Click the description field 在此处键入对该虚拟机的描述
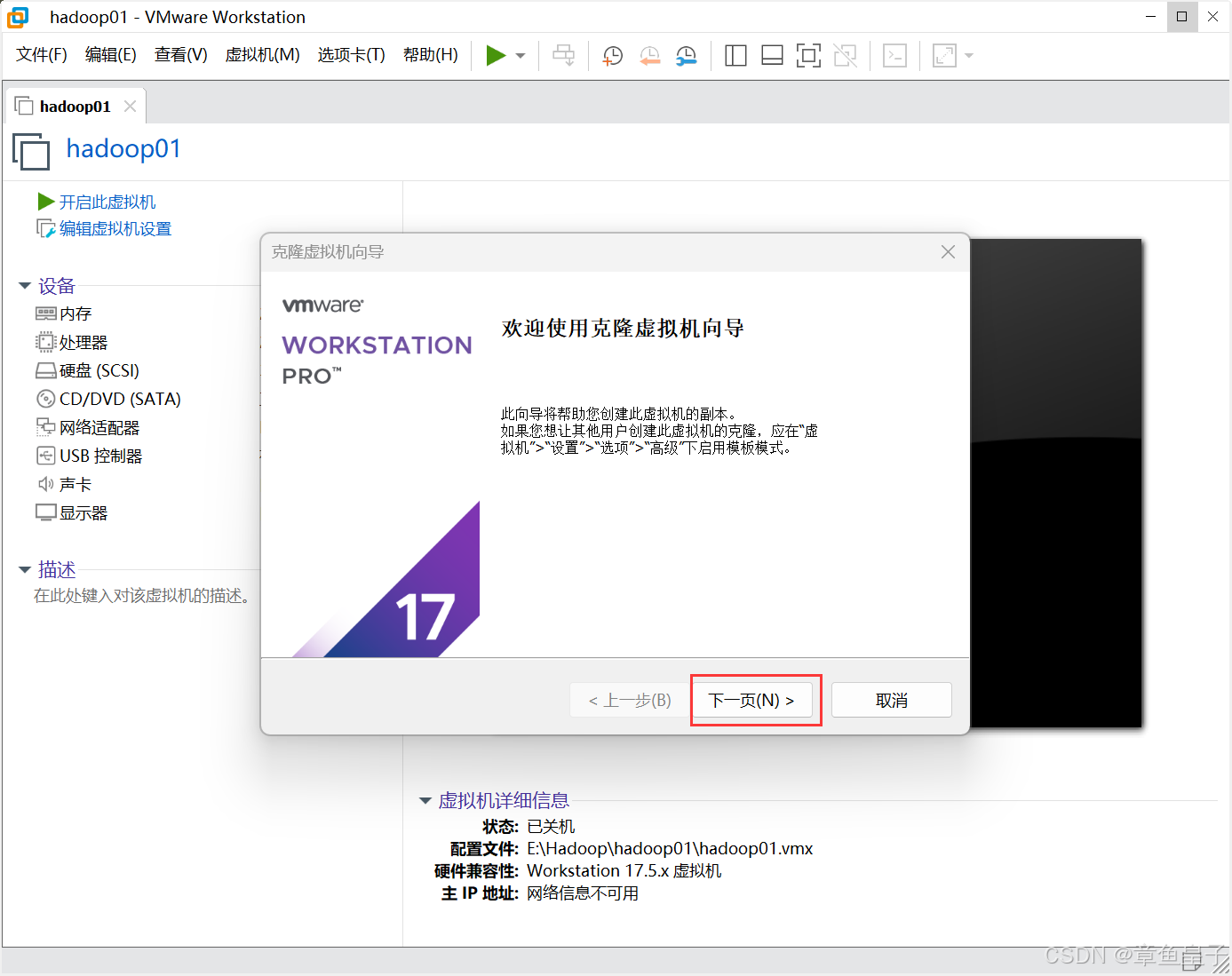1232x976 pixels. pos(143,596)
